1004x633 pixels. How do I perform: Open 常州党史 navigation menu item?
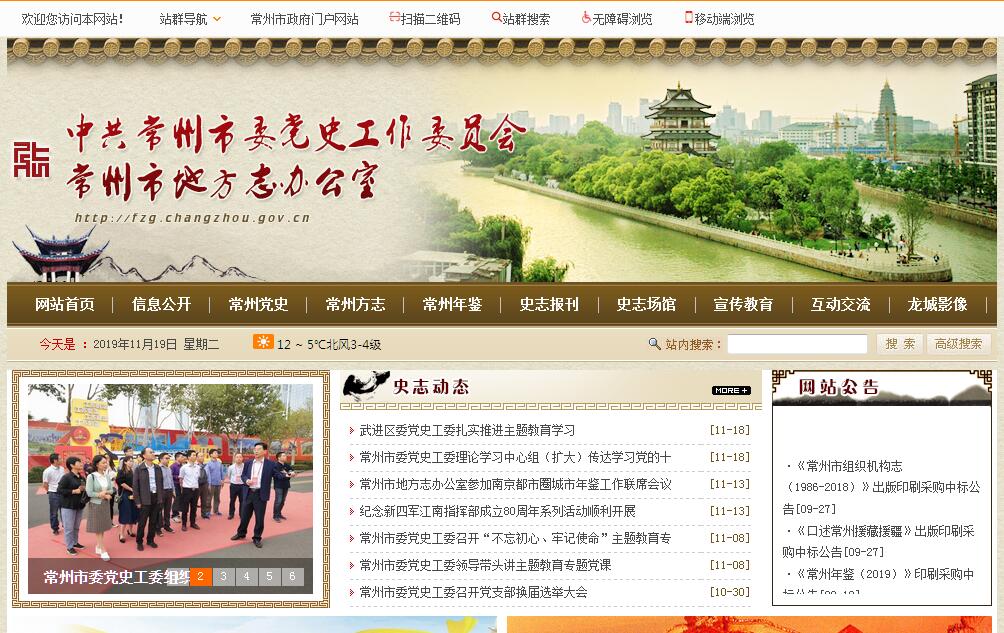tap(258, 305)
